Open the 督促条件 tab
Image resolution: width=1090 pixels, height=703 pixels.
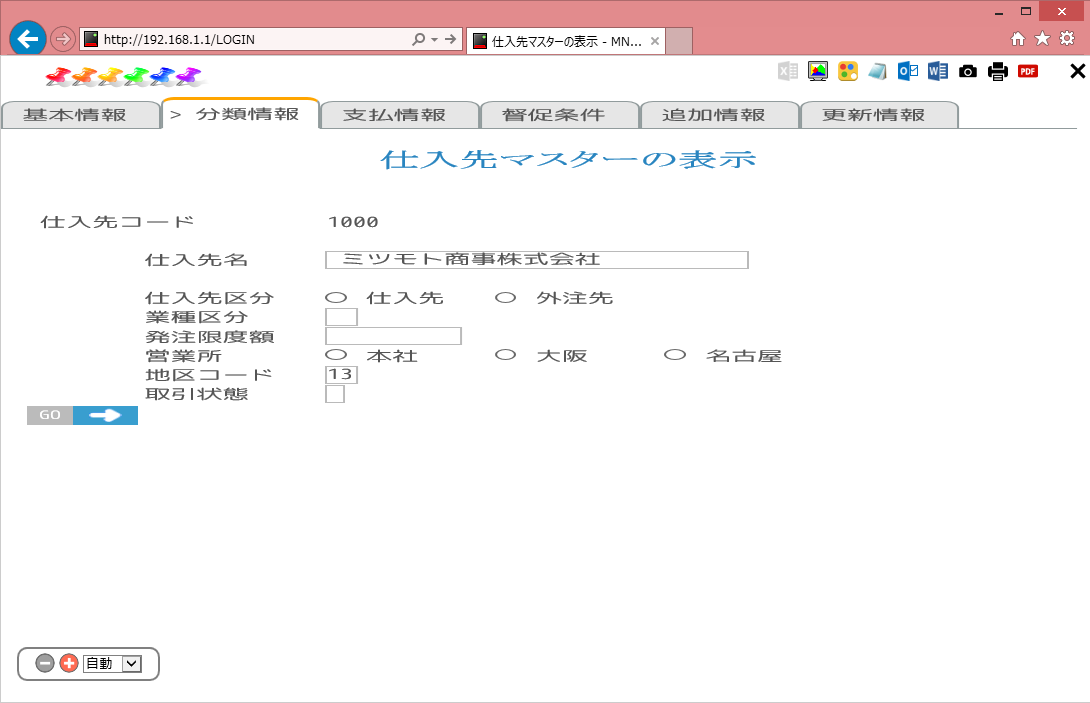click(554, 115)
